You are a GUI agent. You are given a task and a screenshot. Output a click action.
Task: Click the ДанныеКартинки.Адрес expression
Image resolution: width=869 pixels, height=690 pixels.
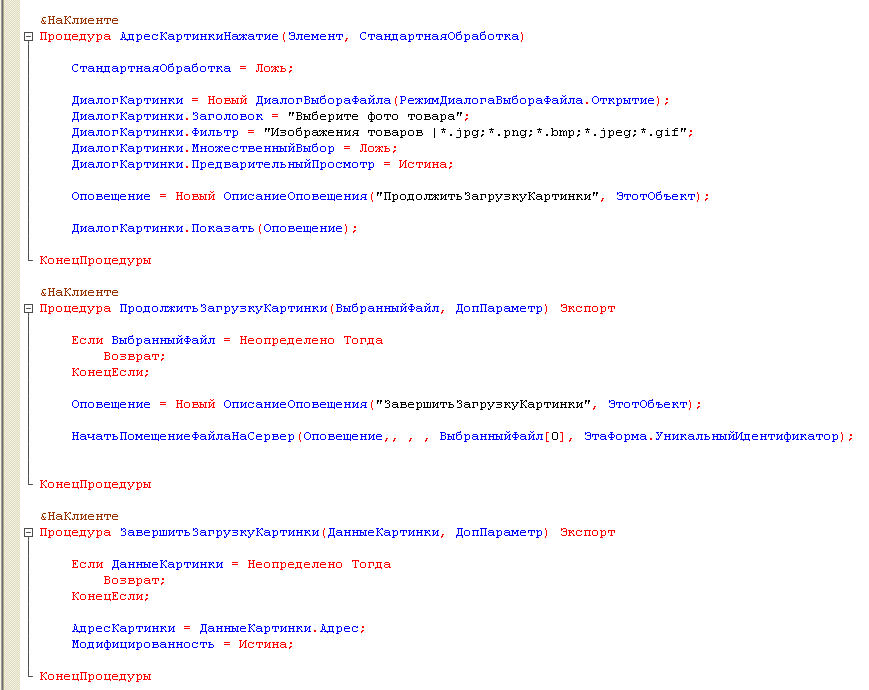(279, 629)
